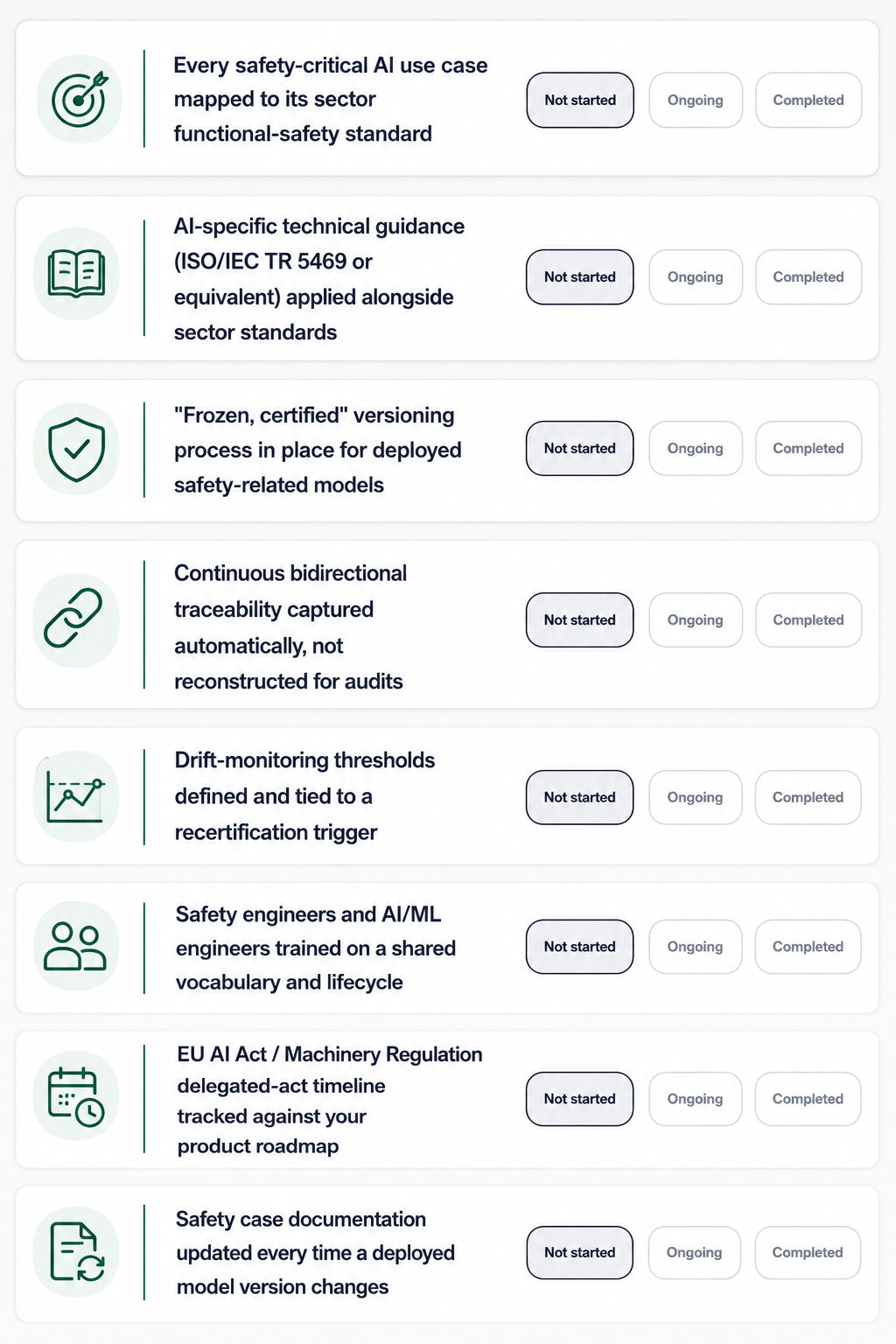This screenshot has width=896, height=1344.
Task: Click the two-people engineers training icon
Action: pyautogui.click(x=75, y=947)
